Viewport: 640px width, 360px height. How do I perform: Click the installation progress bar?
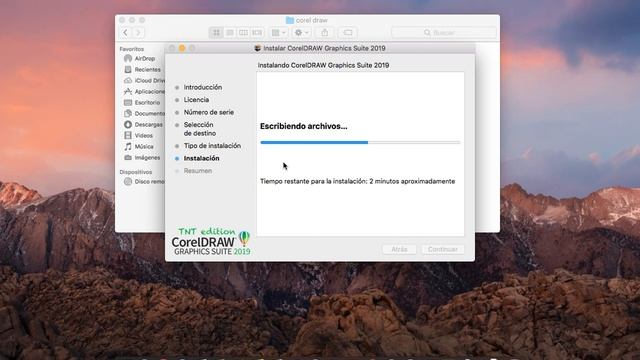[x=360, y=142]
